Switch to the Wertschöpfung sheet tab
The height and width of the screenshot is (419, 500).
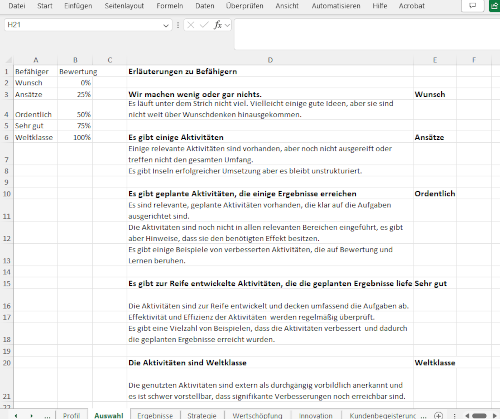[257, 416]
